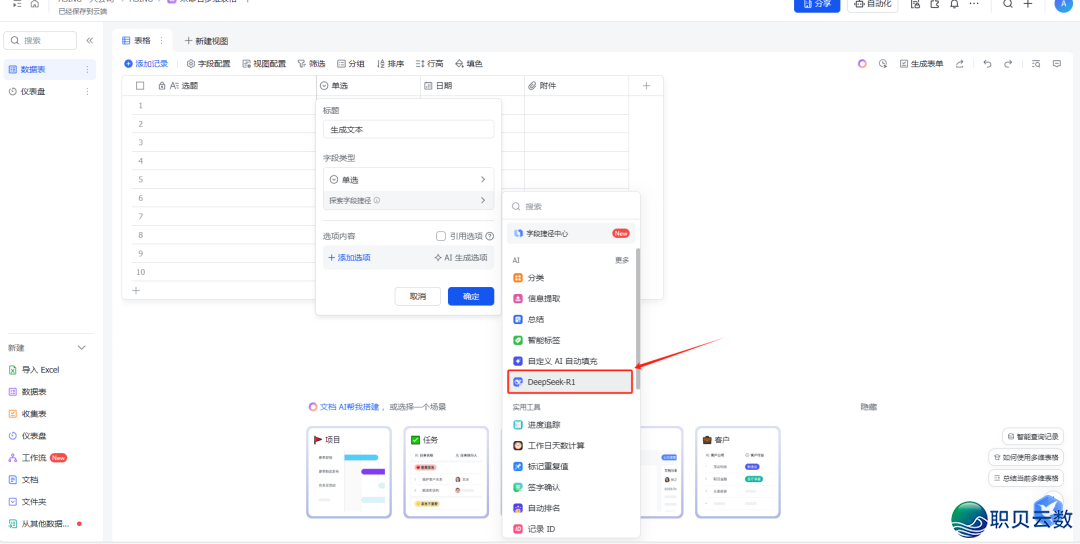This screenshot has width=1080, height=544.
Task: Click the blue 确定 confirm button
Action: click(471, 296)
